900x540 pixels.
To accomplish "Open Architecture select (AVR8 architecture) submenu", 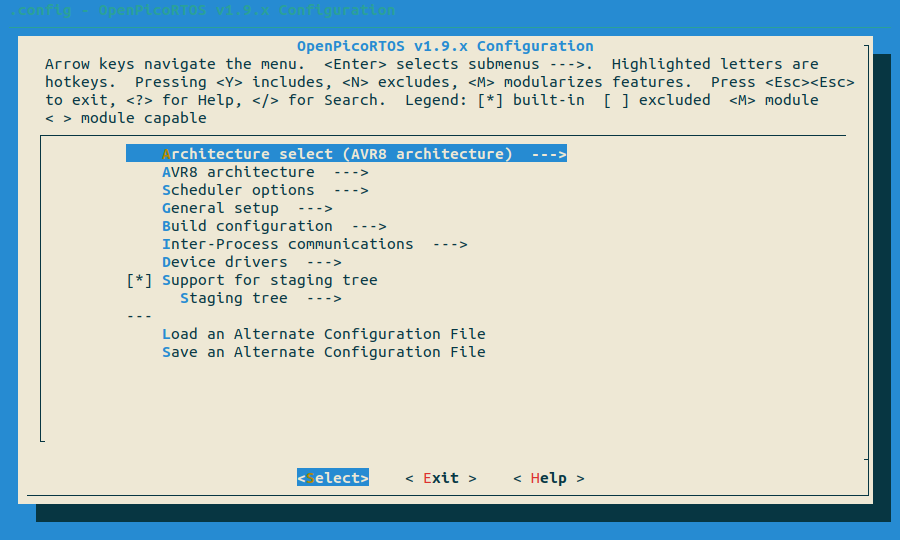I will [346, 154].
